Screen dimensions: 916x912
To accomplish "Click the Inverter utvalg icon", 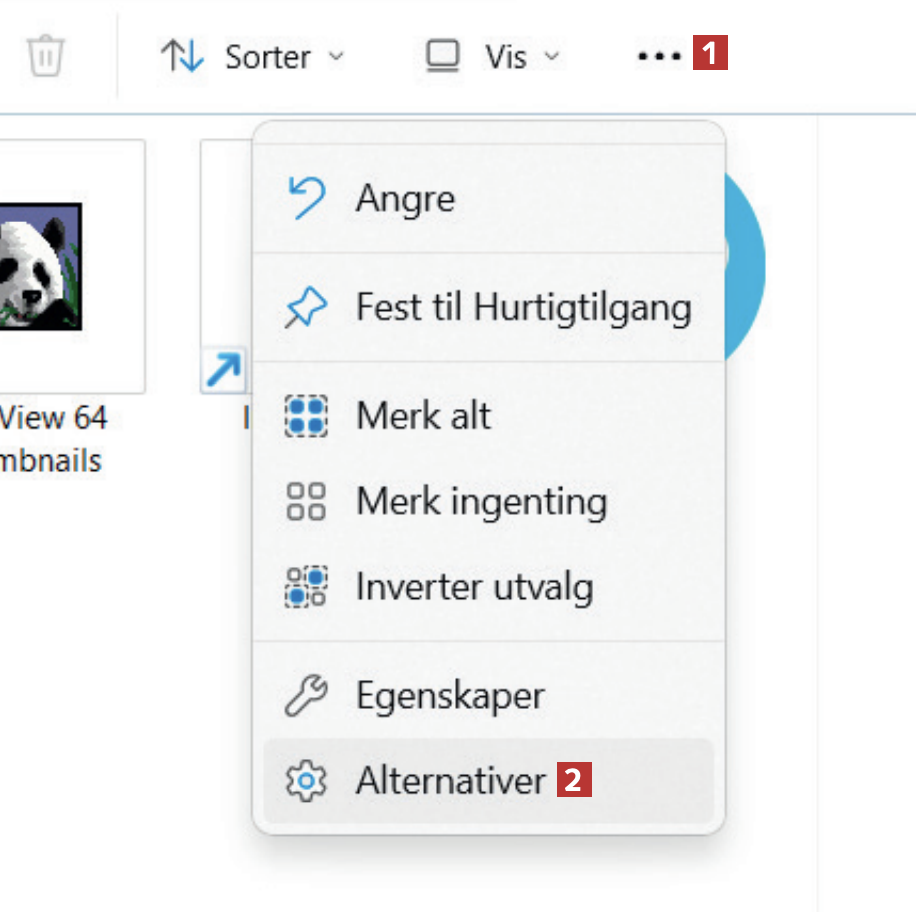I will click(x=306, y=587).
